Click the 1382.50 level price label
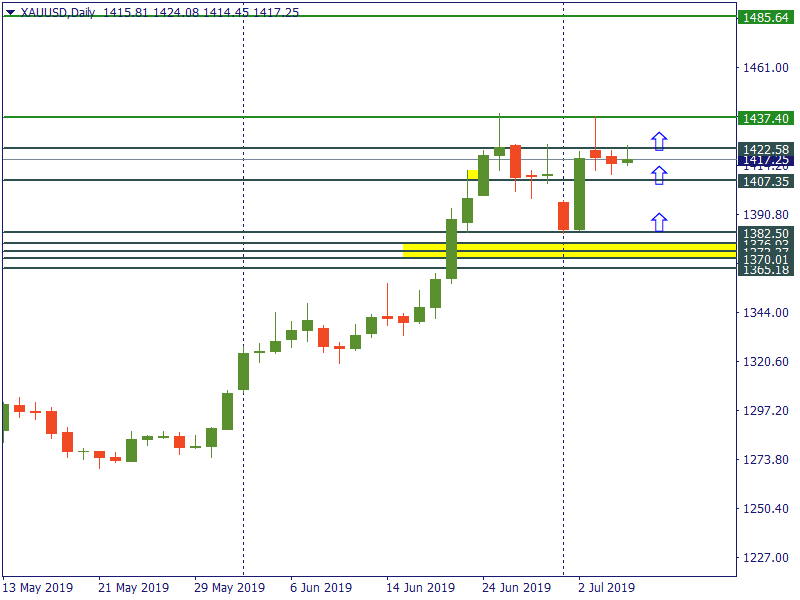 [765, 233]
